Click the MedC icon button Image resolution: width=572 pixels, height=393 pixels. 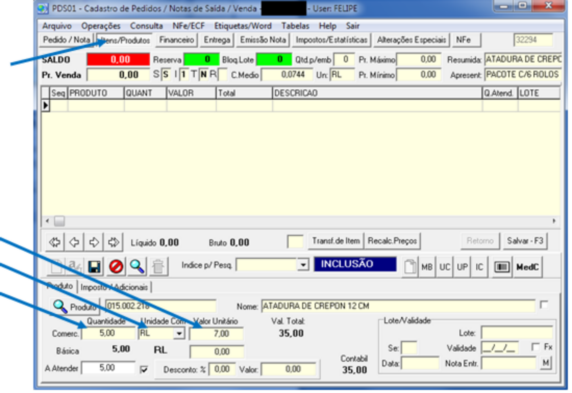coord(527,267)
